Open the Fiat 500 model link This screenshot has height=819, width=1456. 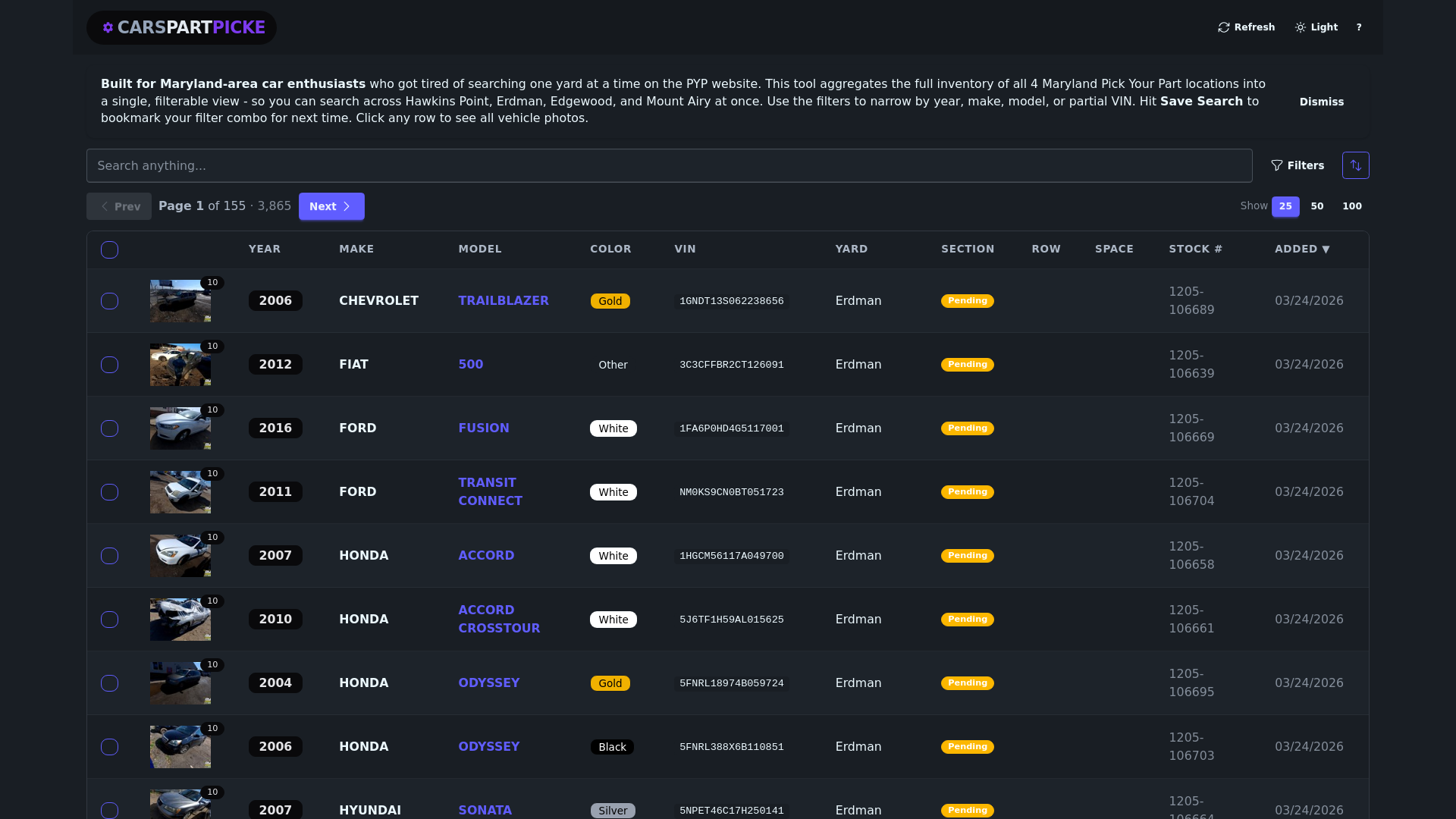471,365
